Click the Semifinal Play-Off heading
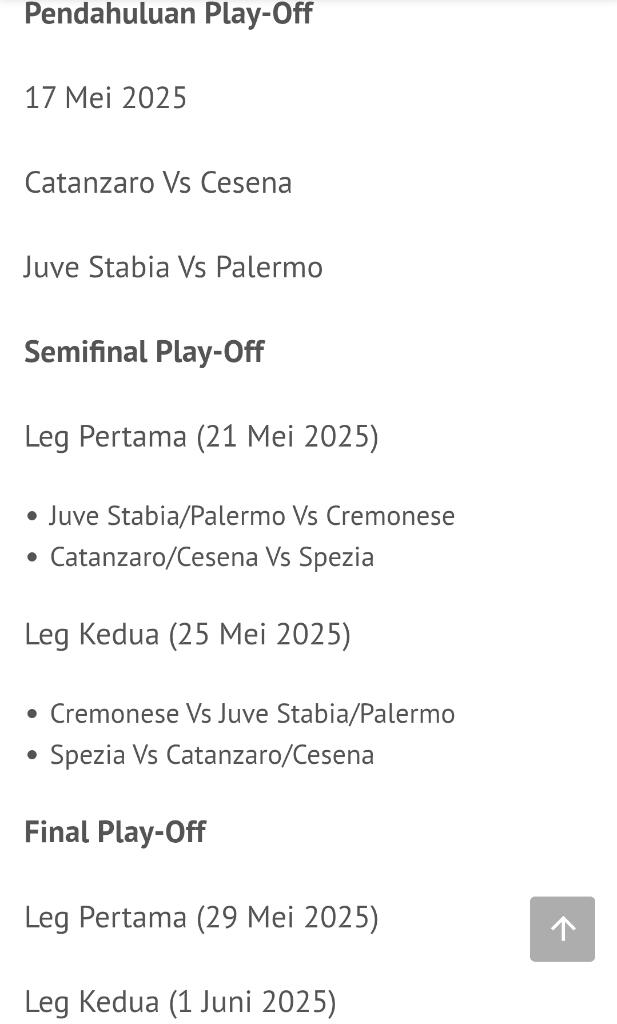Image resolution: width=617 pixels, height=1024 pixels. (x=144, y=352)
